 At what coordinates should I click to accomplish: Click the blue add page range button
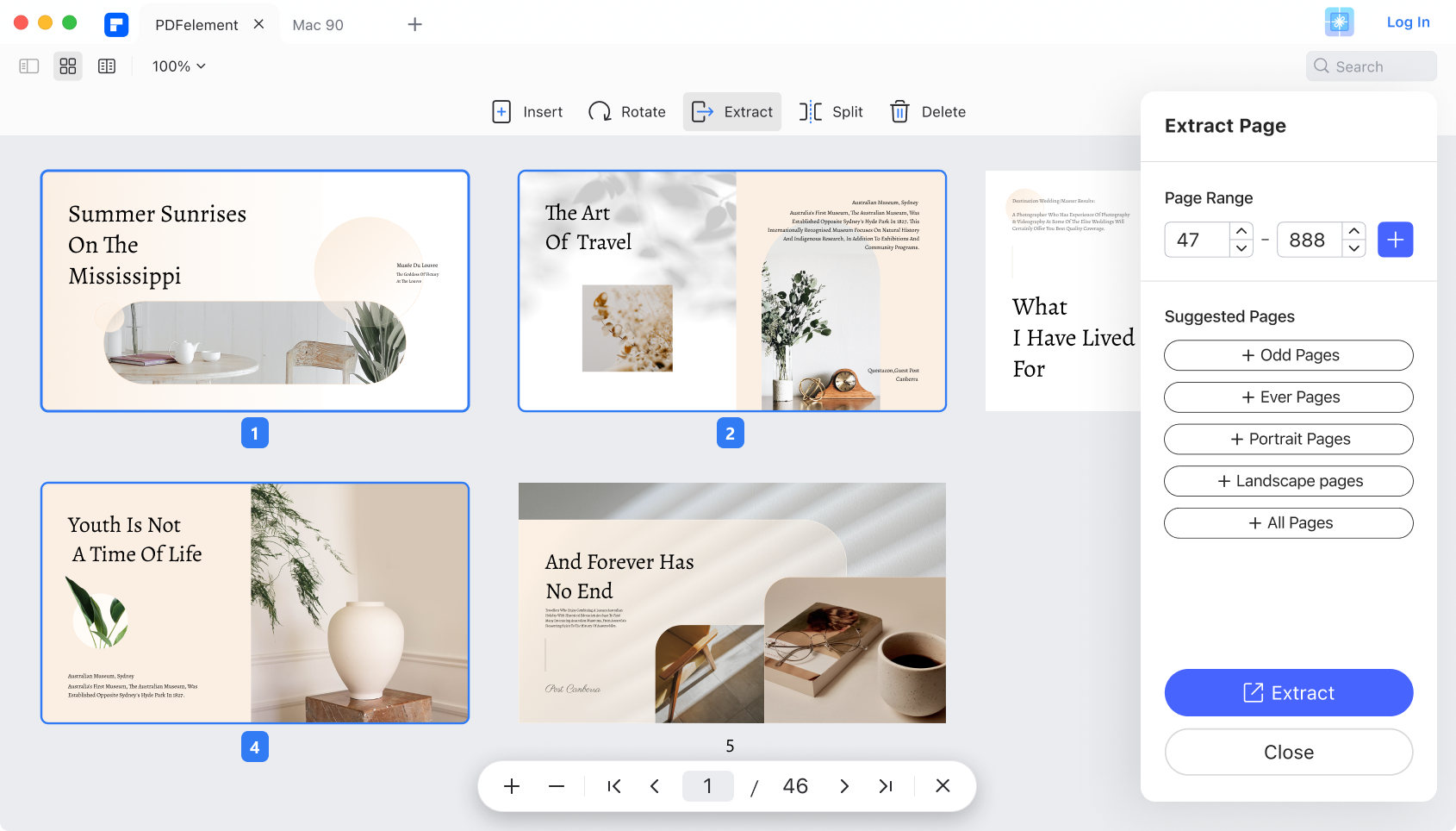point(1395,240)
